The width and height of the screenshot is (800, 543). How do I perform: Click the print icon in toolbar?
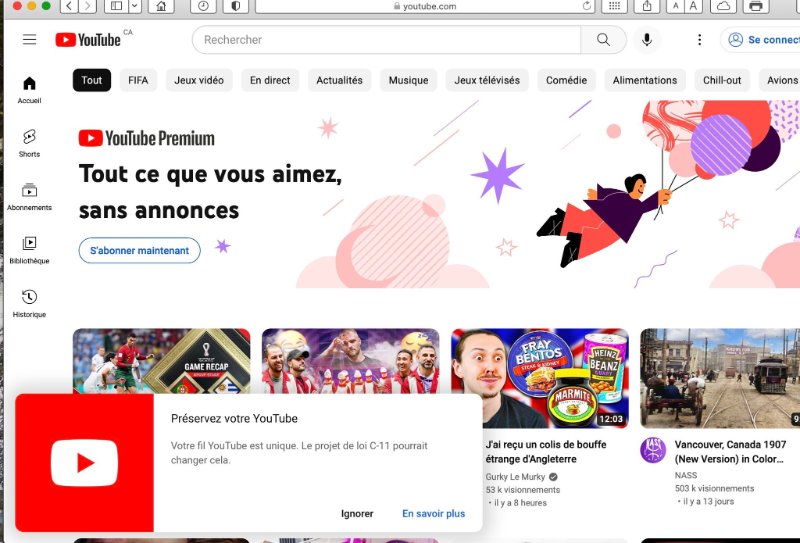click(756, 6)
